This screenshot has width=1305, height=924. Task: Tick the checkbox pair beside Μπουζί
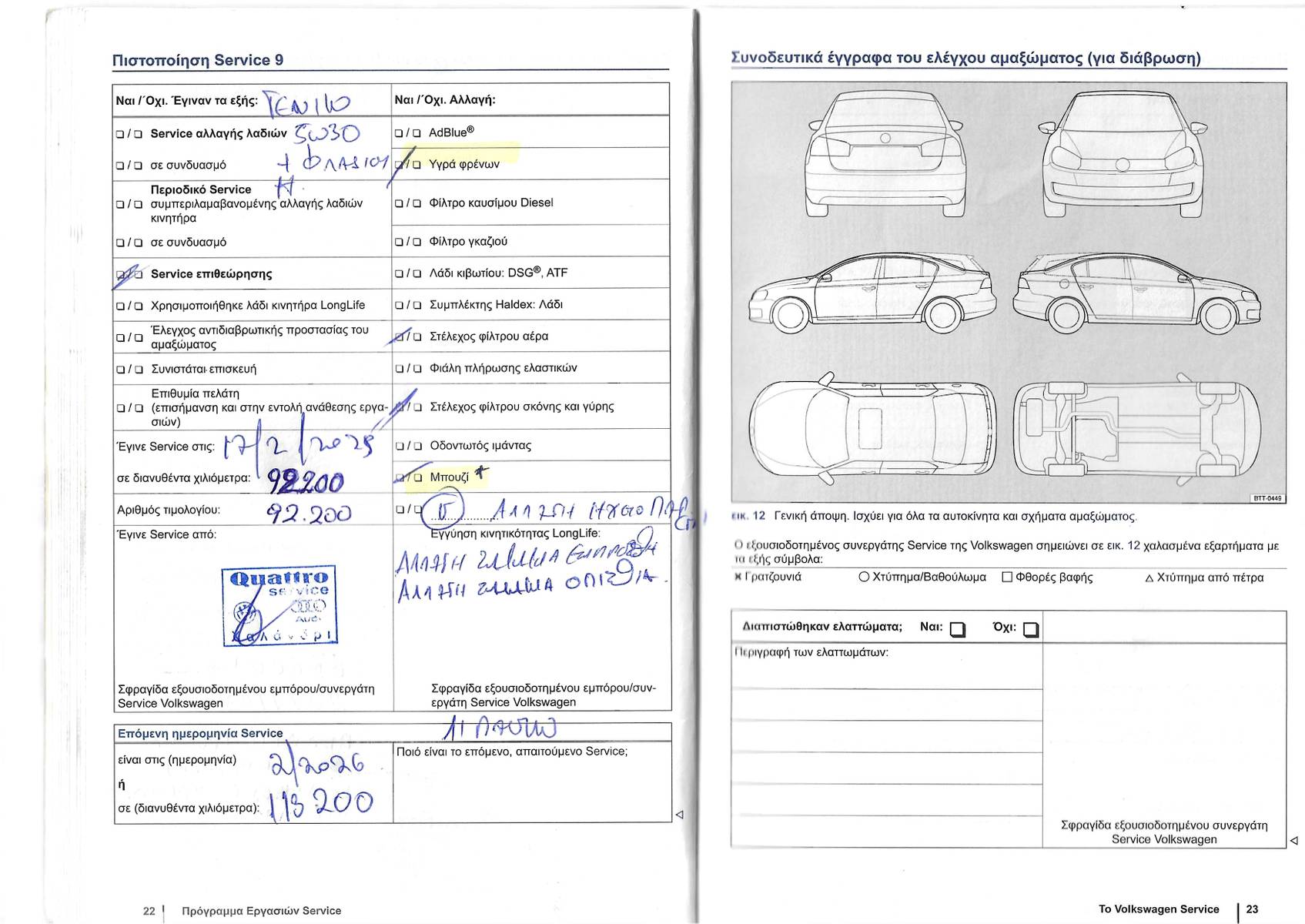coord(408,477)
